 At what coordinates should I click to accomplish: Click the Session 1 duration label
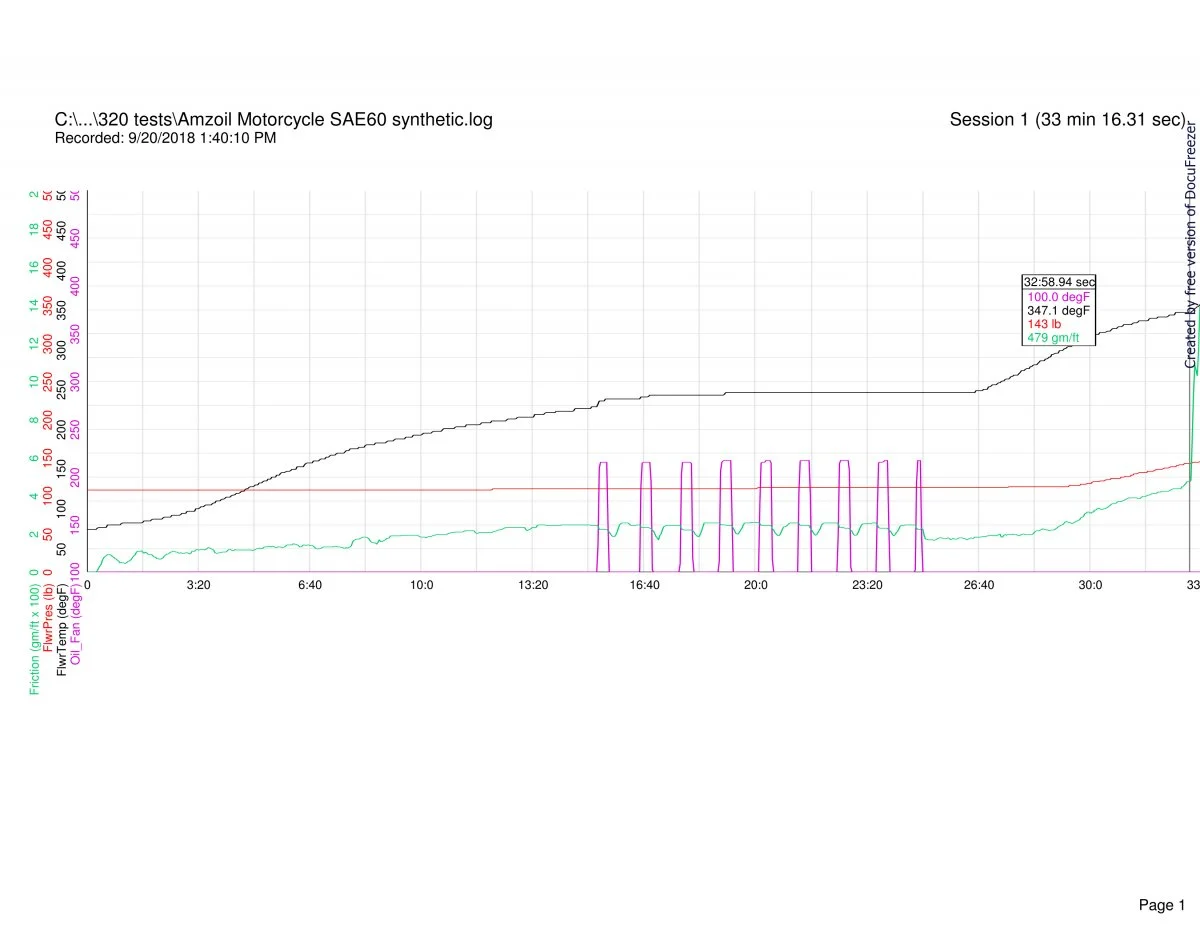[x=1067, y=120]
